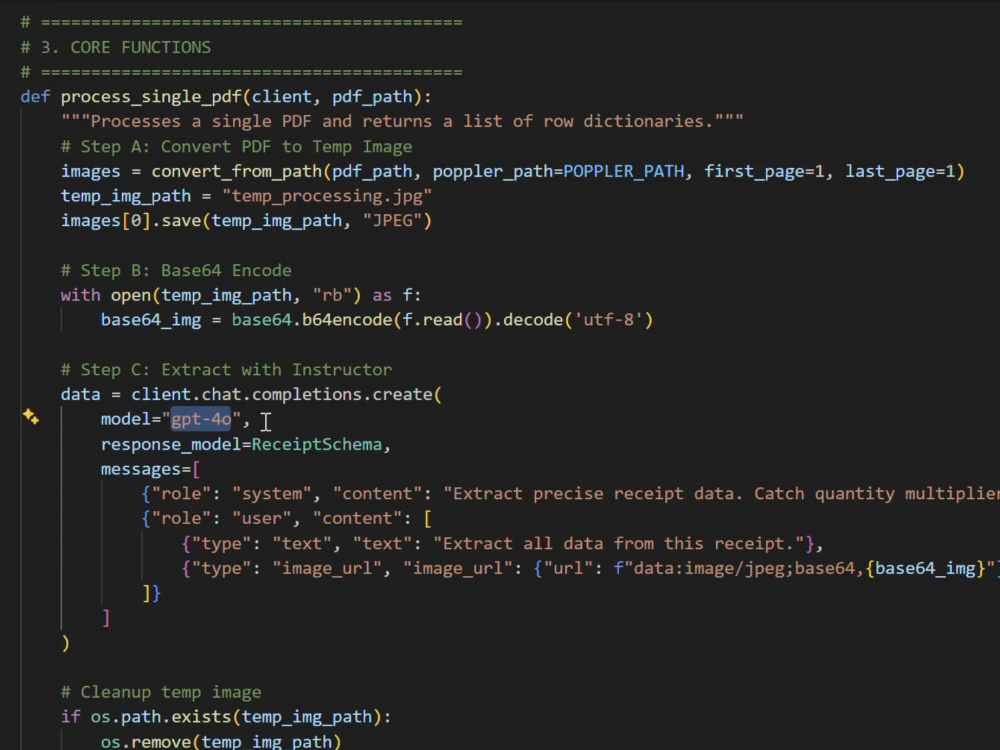Click last_page=1 argument
The height and width of the screenshot is (750, 1000).
pyautogui.click(x=900, y=172)
